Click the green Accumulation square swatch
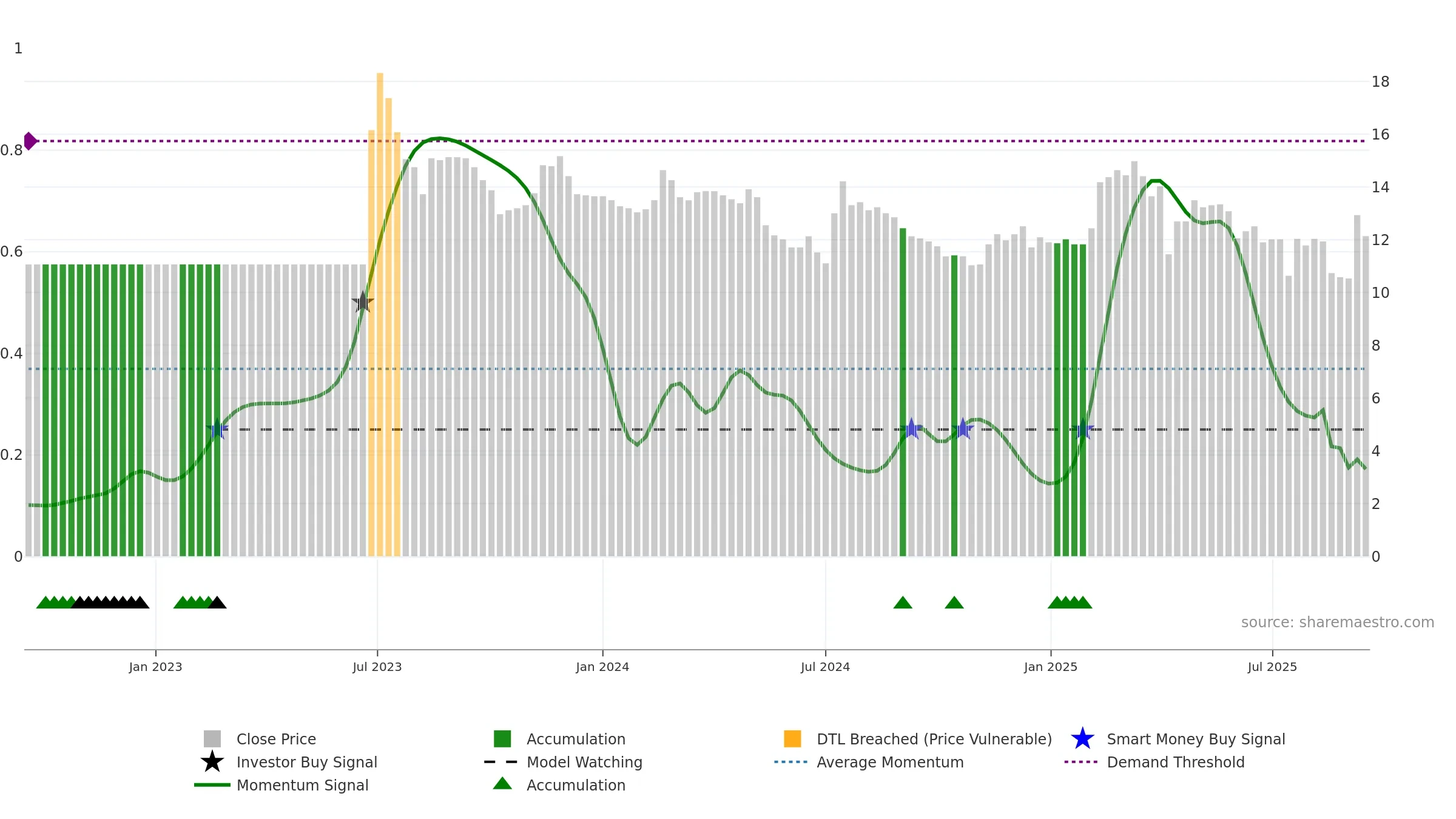 tap(502, 738)
